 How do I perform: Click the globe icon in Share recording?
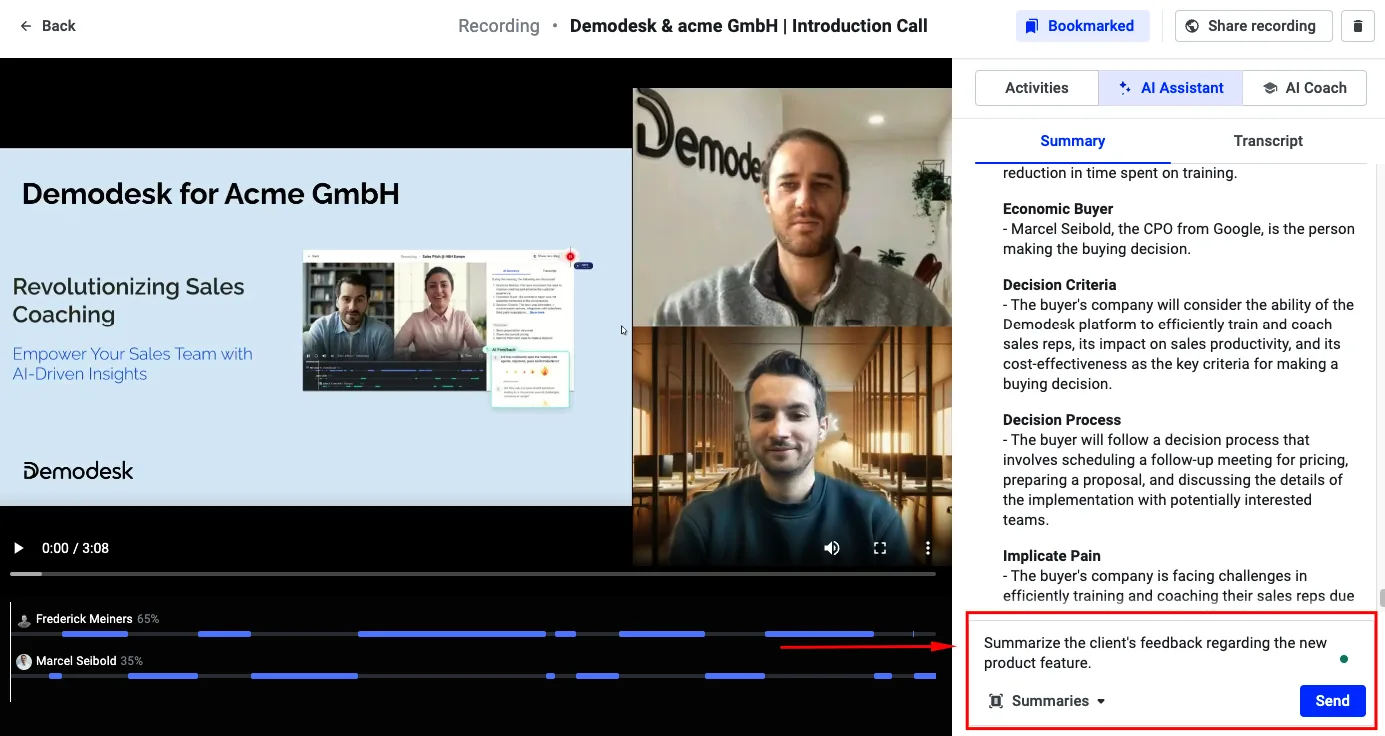pyautogui.click(x=1192, y=26)
